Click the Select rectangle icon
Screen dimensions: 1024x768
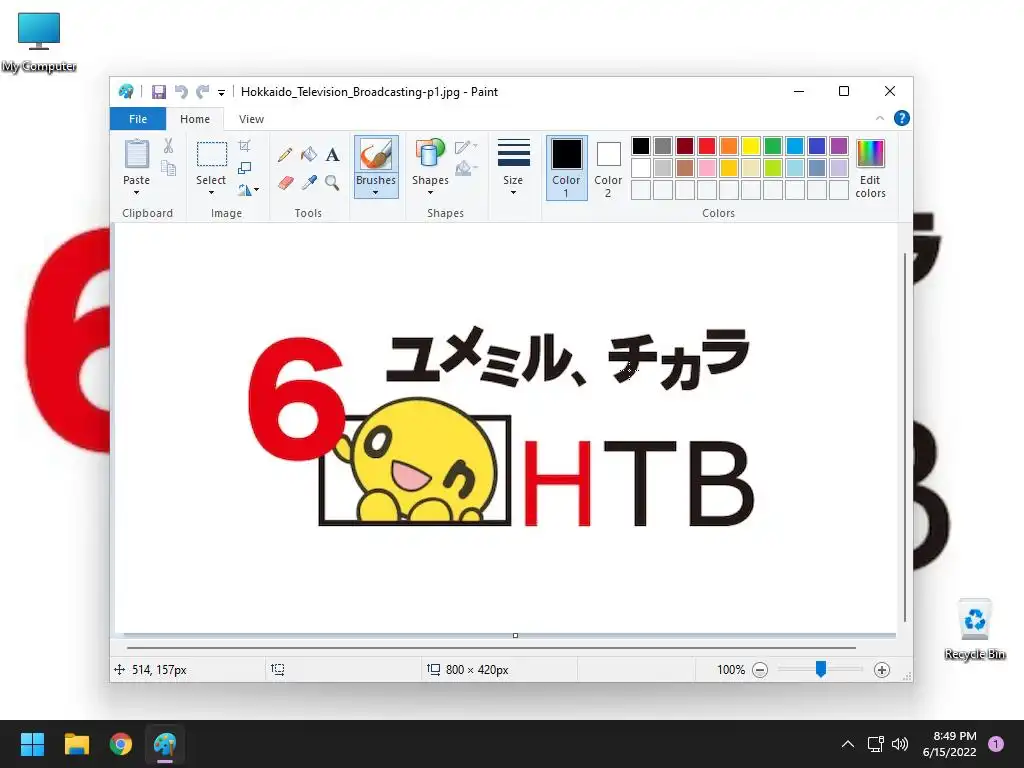pos(212,154)
